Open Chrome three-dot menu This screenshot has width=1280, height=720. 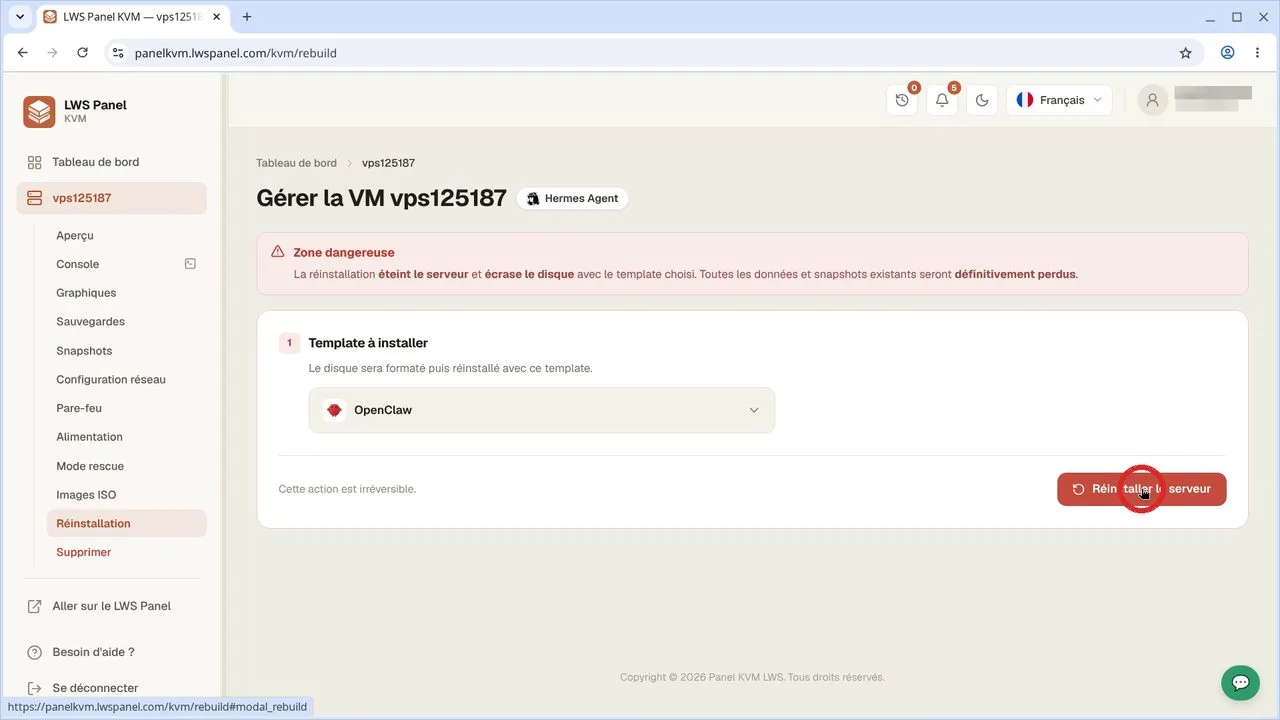pyautogui.click(x=1257, y=53)
